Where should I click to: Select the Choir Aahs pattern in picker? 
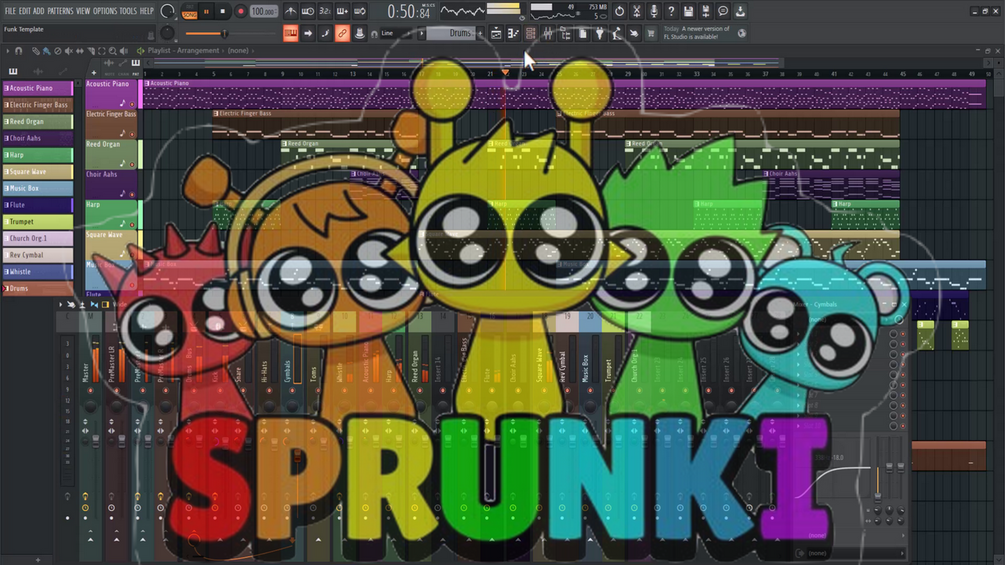38,138
